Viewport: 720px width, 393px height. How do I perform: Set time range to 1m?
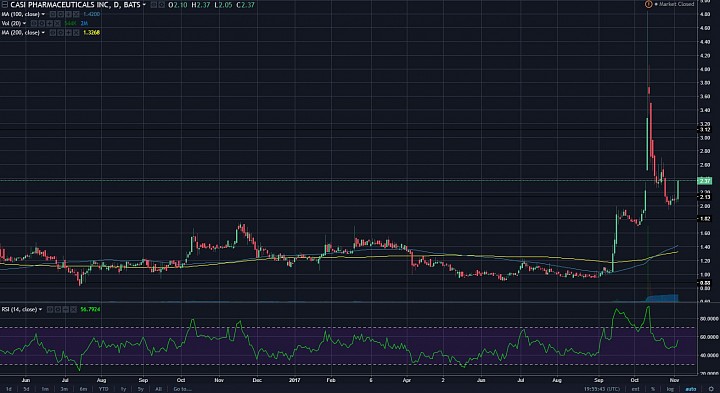(45, 389)
